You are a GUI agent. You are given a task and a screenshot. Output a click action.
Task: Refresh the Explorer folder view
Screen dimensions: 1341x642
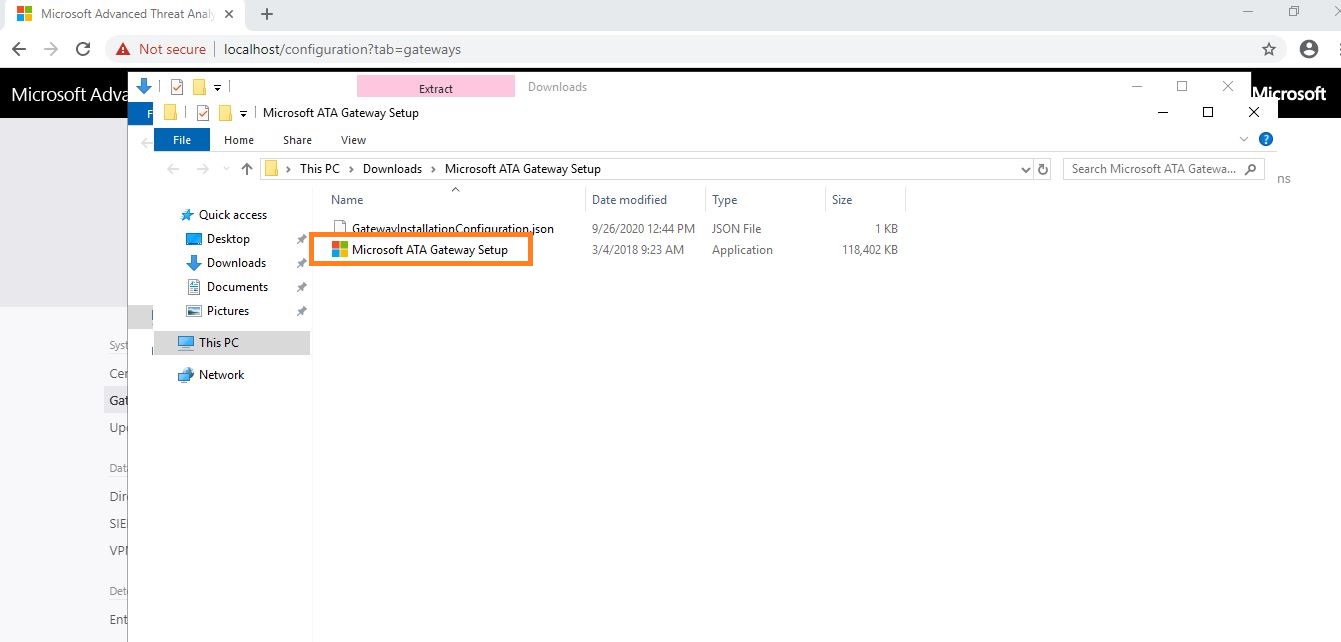1043,169
